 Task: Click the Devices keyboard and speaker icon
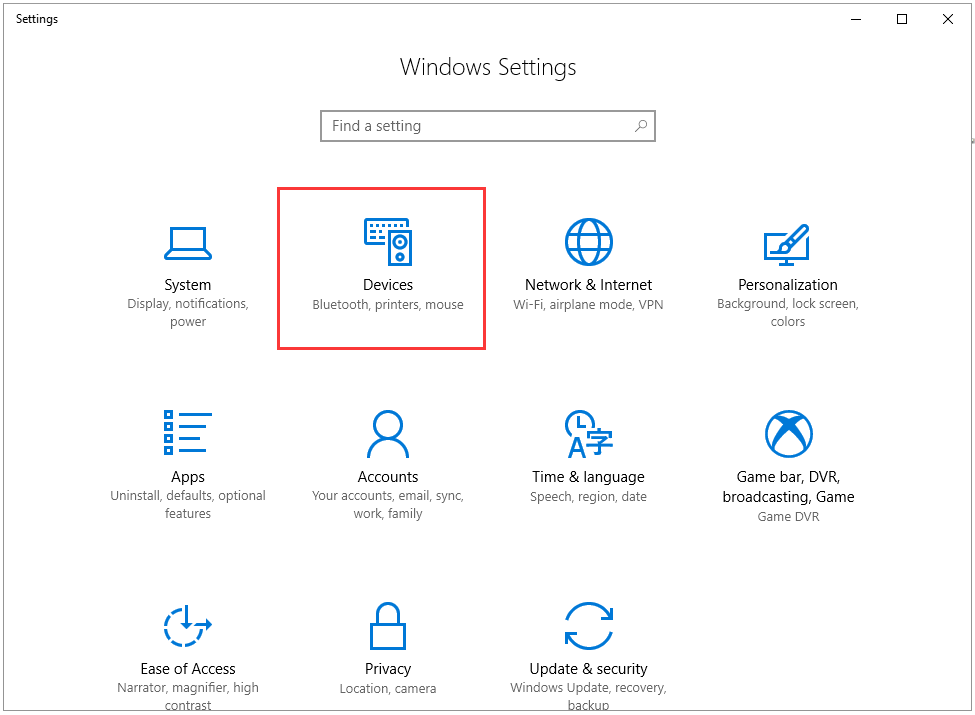[x=388, y=241]
